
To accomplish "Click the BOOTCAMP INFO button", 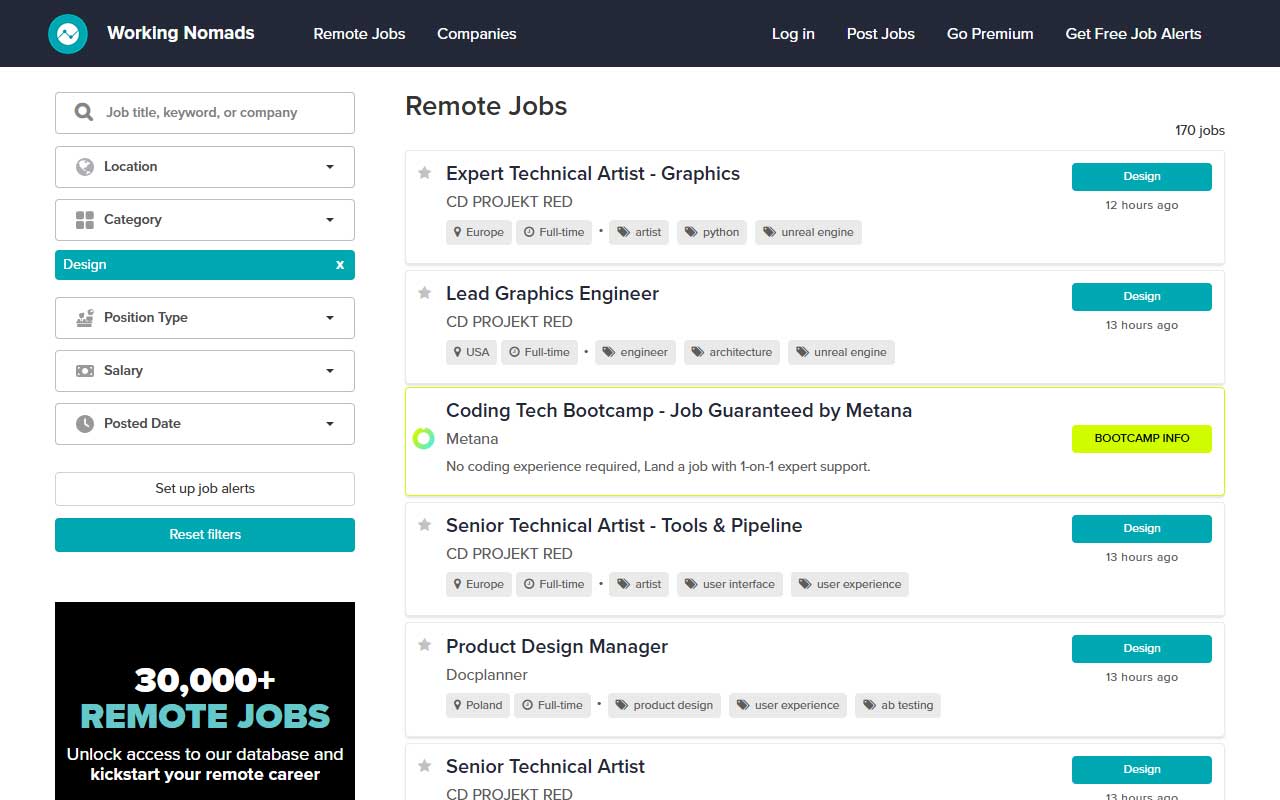I will pos(1142,439).
